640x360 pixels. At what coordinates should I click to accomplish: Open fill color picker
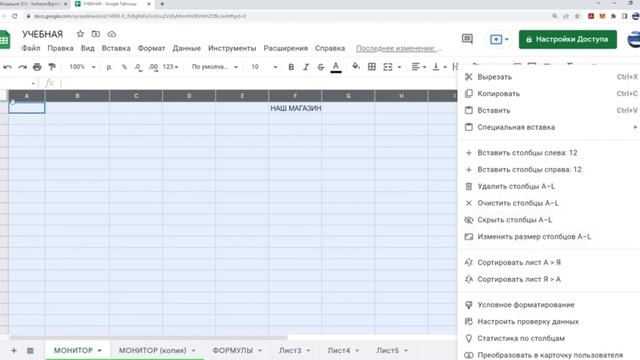356,67
